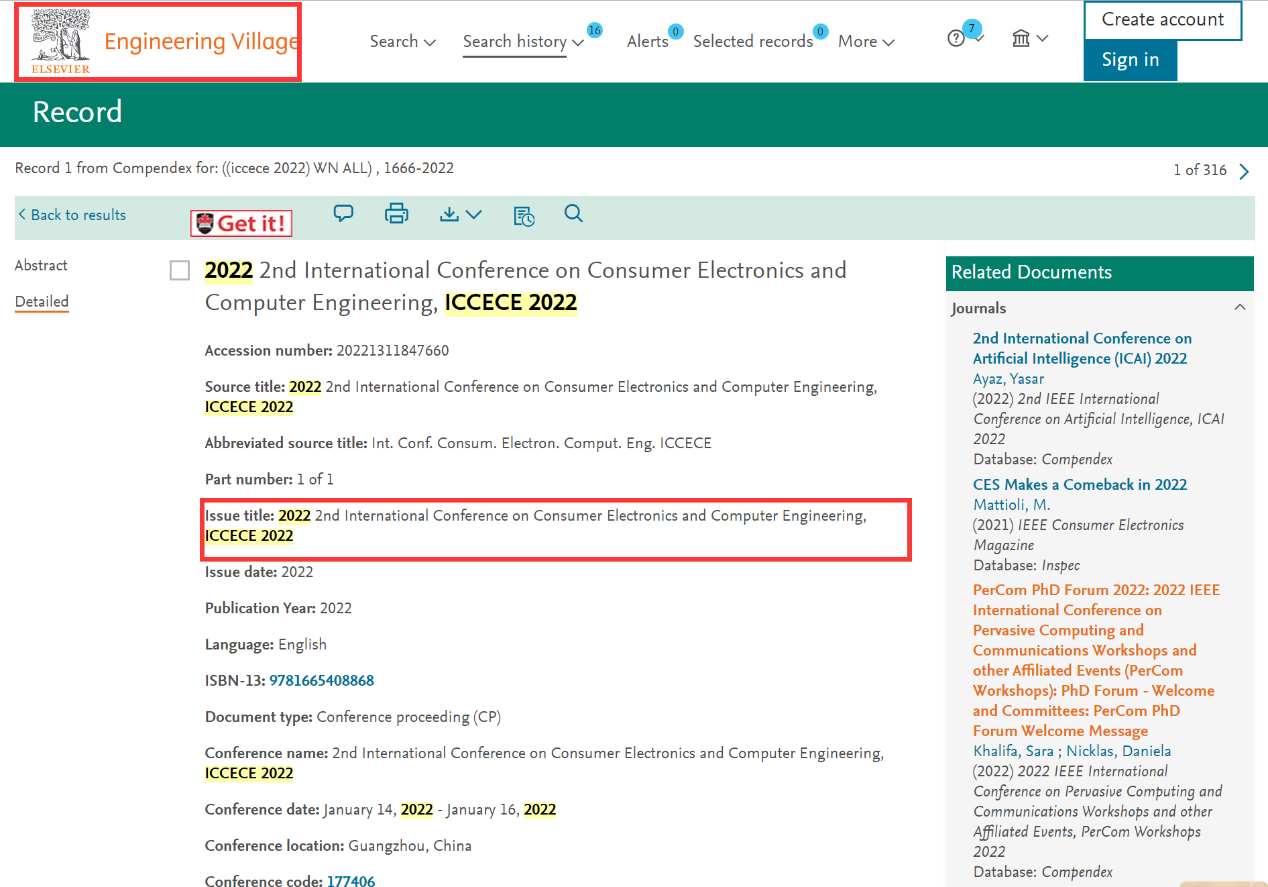Open CES Makes a Comeback in 2022
This screenshot has height=887, width=1268.
click(x=1080, y=484)
